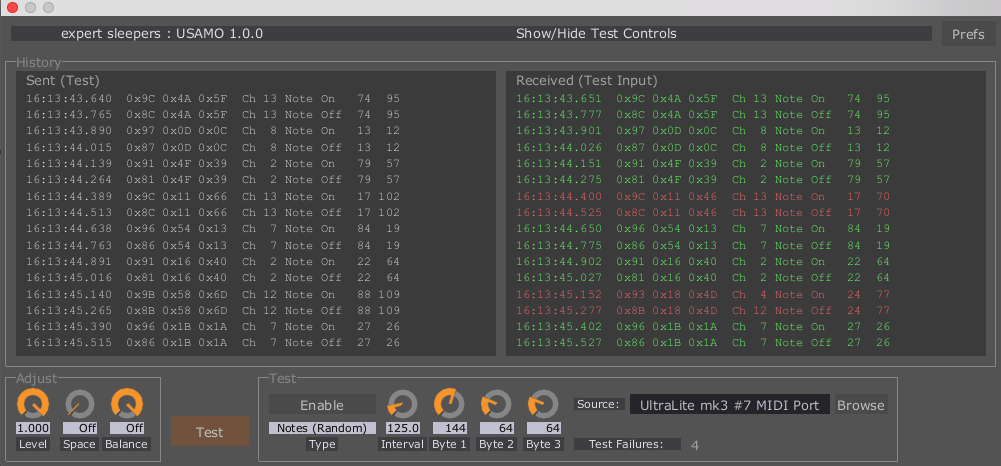Click the Space knob

[79, 404]
